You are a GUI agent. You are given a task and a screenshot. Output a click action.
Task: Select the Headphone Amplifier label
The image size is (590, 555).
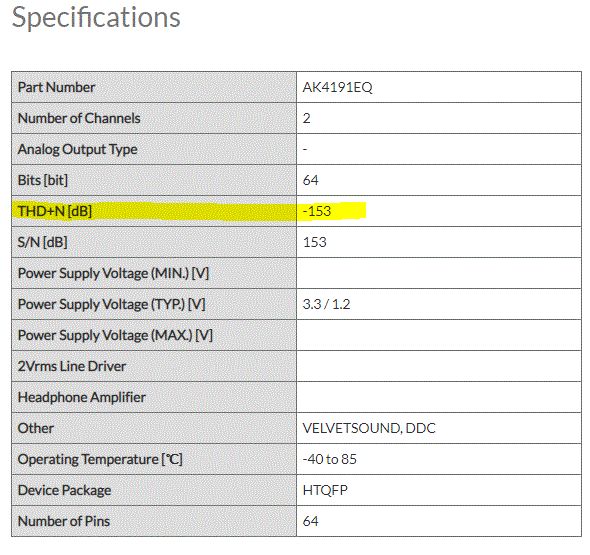[x=82, y=397]
